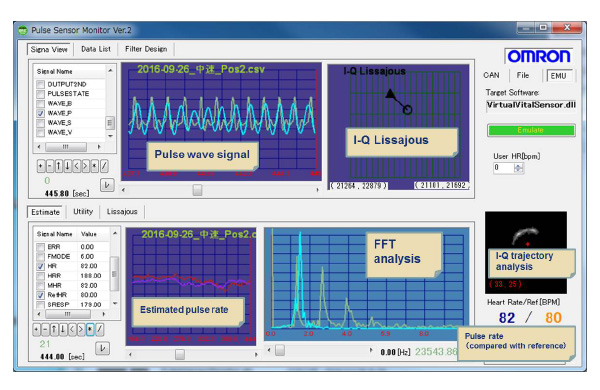This screenshot has height=390, width=600.
Task: Click the up arrow of the upper signal list scrollbar
Action: pyautogui.click(x=110, y=71)
